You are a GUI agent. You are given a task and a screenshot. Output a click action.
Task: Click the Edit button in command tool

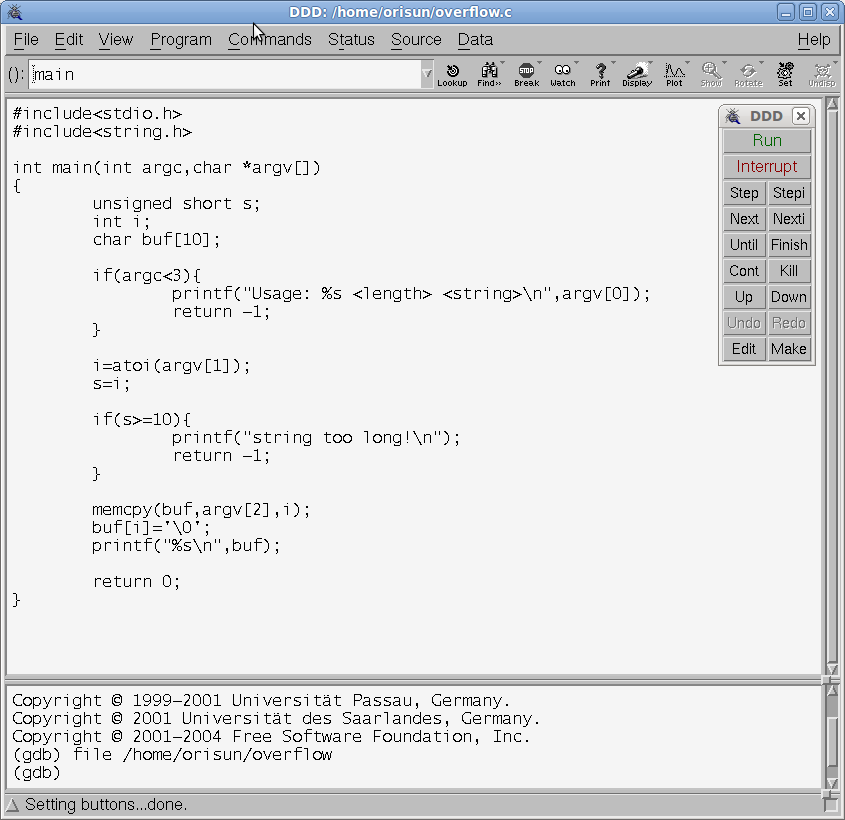[744, 349]
